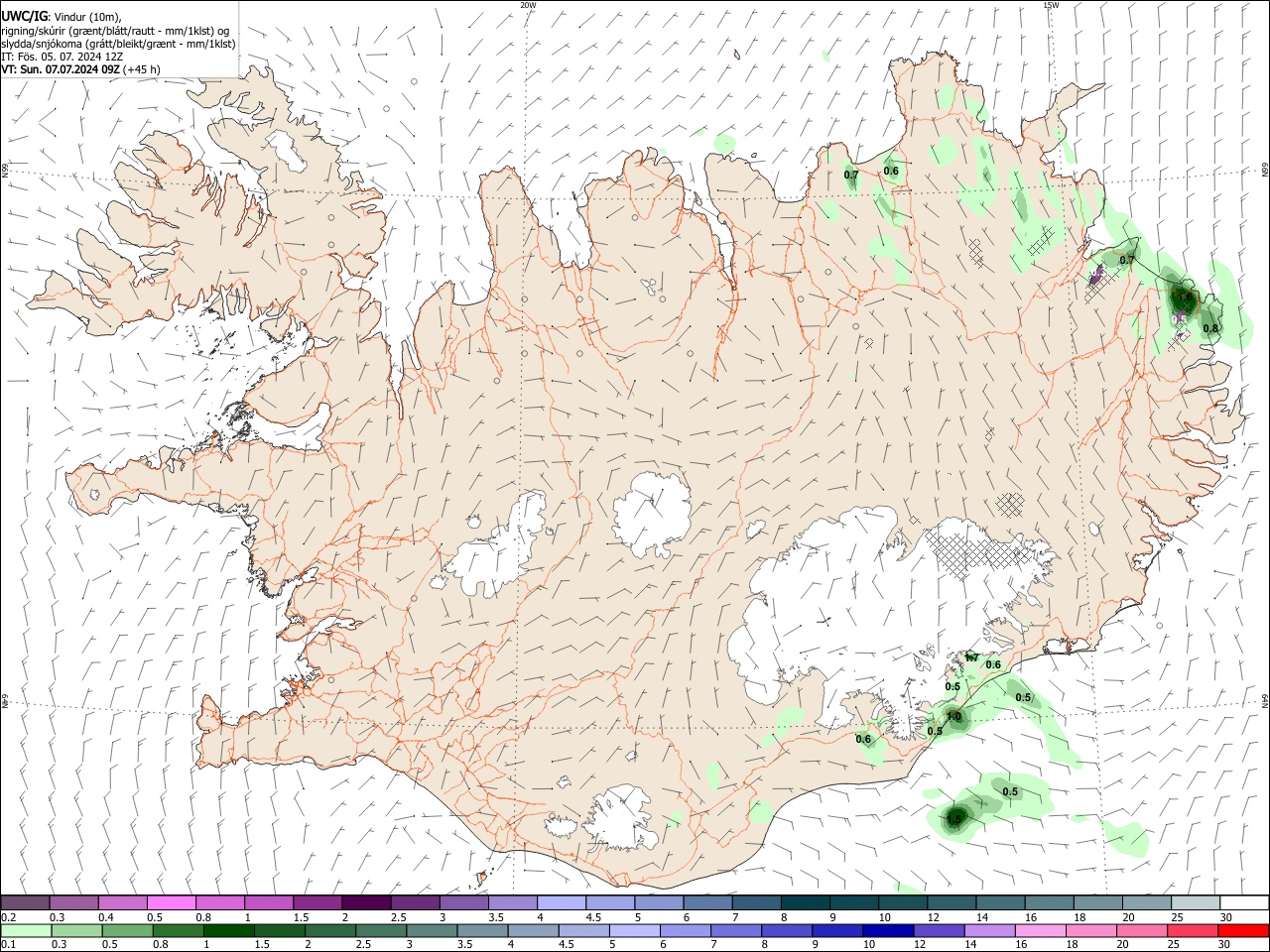Click the 0.7 value next to northern 0.6

851,176
